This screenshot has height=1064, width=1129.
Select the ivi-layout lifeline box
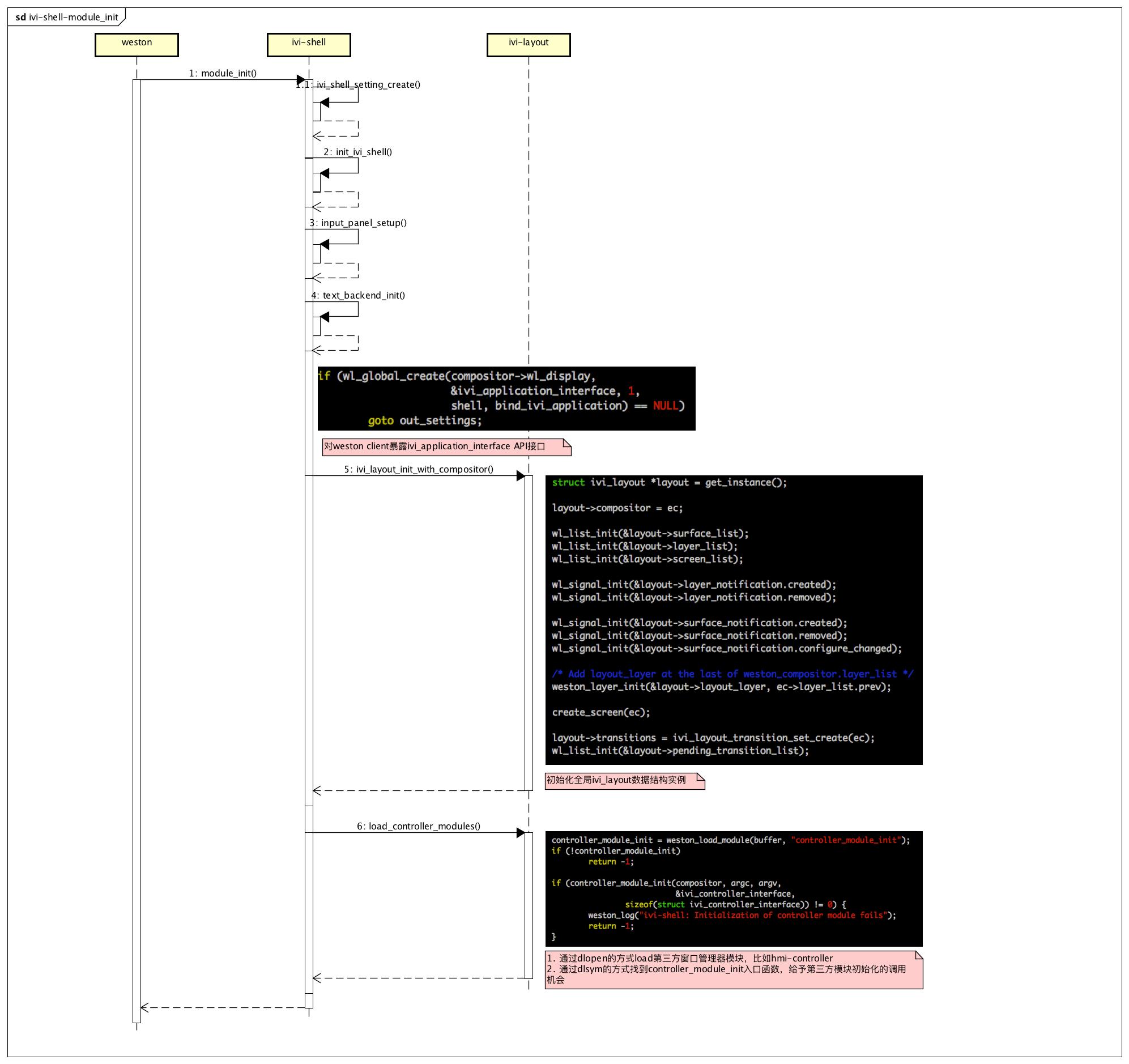click(528, 44)
